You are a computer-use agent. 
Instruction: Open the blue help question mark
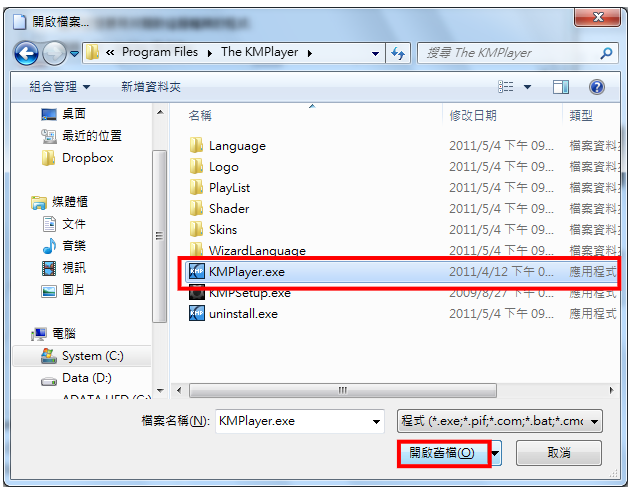point(597,87)
